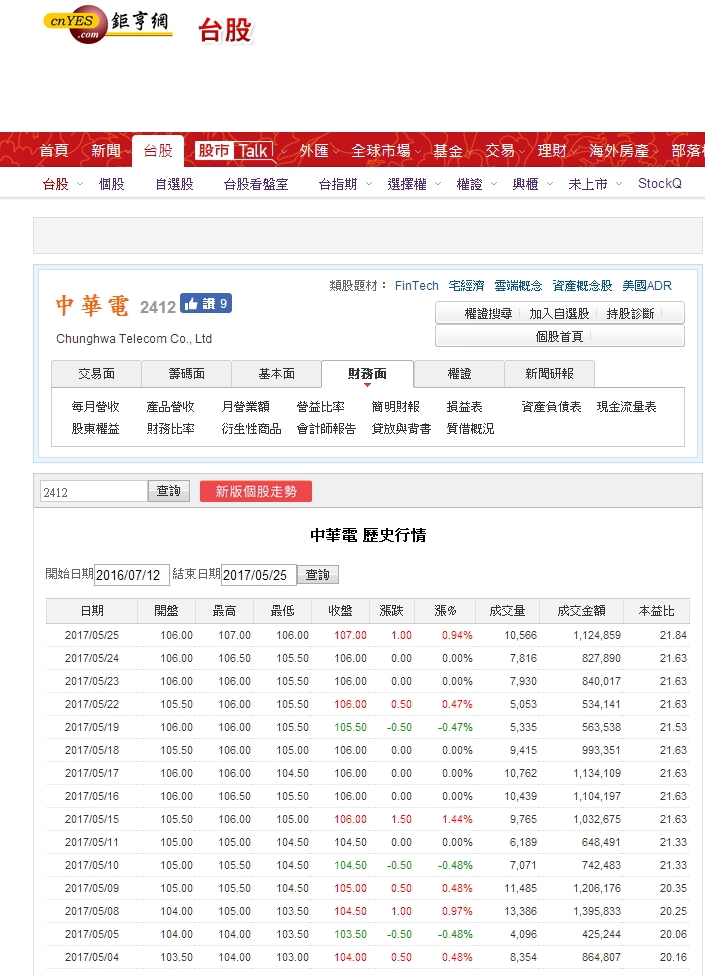Click the 本益比 column header
Viewport: 705px width, 976px height.
[x=656, y=611]
